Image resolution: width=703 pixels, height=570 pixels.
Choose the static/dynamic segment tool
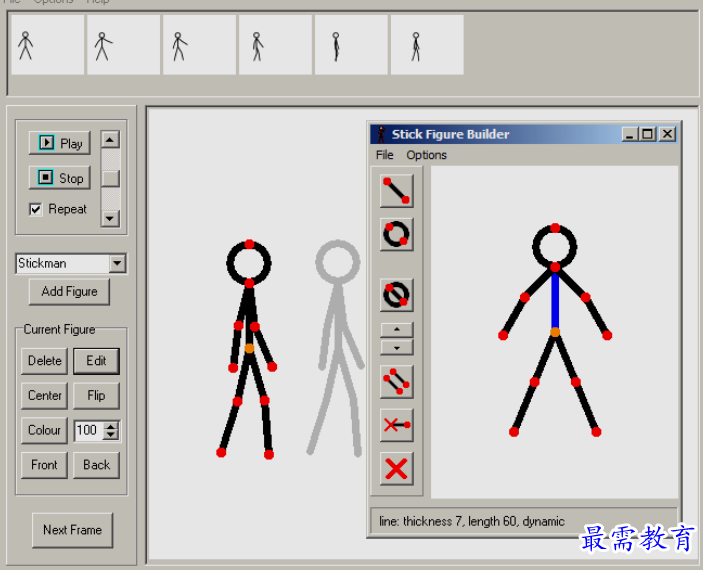[396, 425]
